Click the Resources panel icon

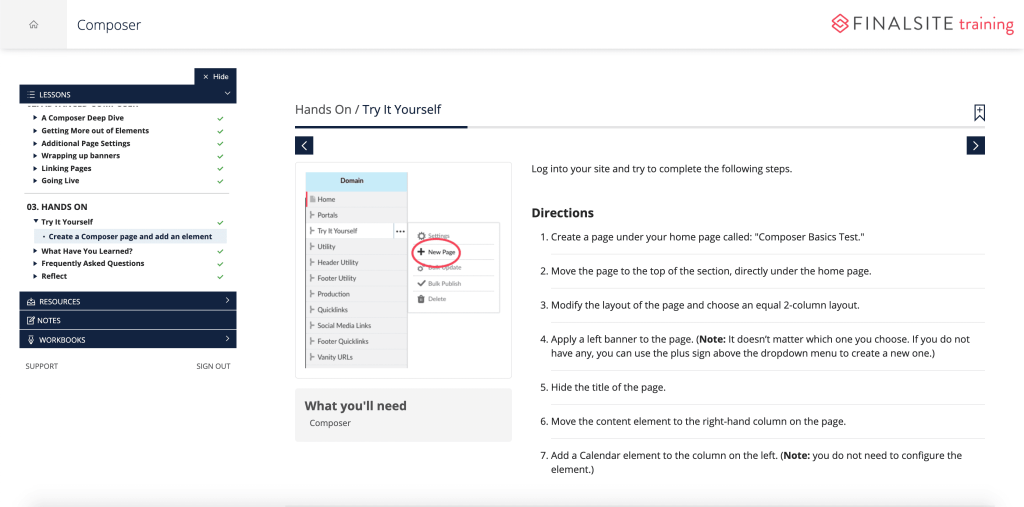31,301
